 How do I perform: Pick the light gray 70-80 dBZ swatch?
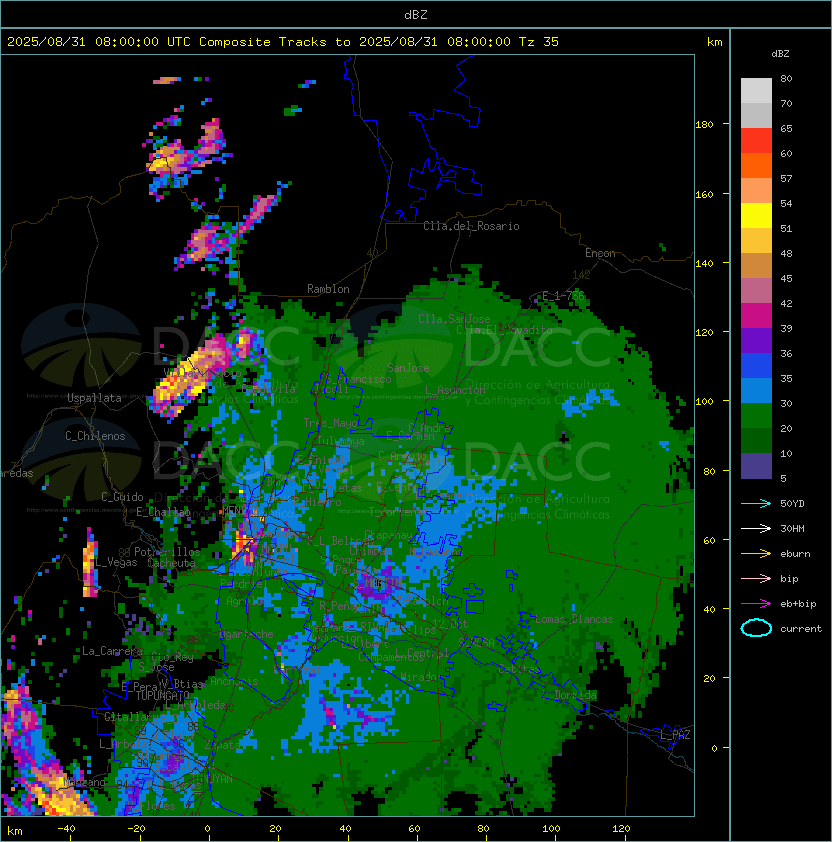point(756,91)
